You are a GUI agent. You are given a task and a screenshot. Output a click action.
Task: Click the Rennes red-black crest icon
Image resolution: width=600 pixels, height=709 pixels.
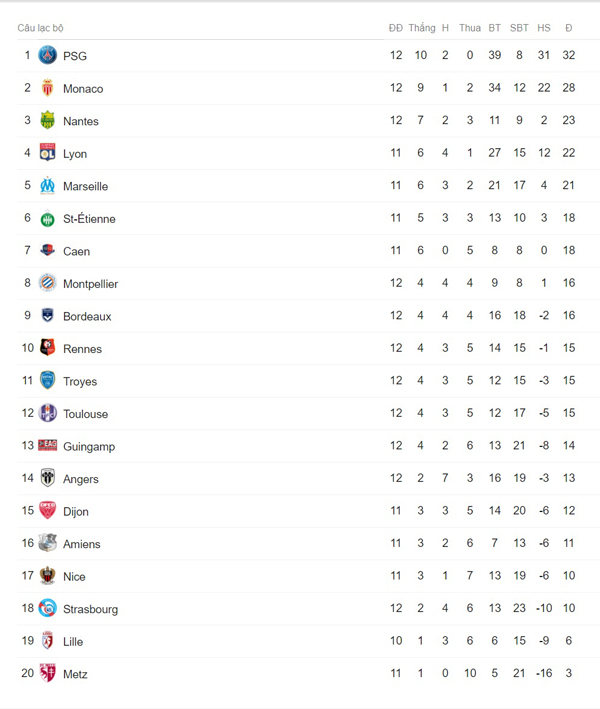[47, 348]
